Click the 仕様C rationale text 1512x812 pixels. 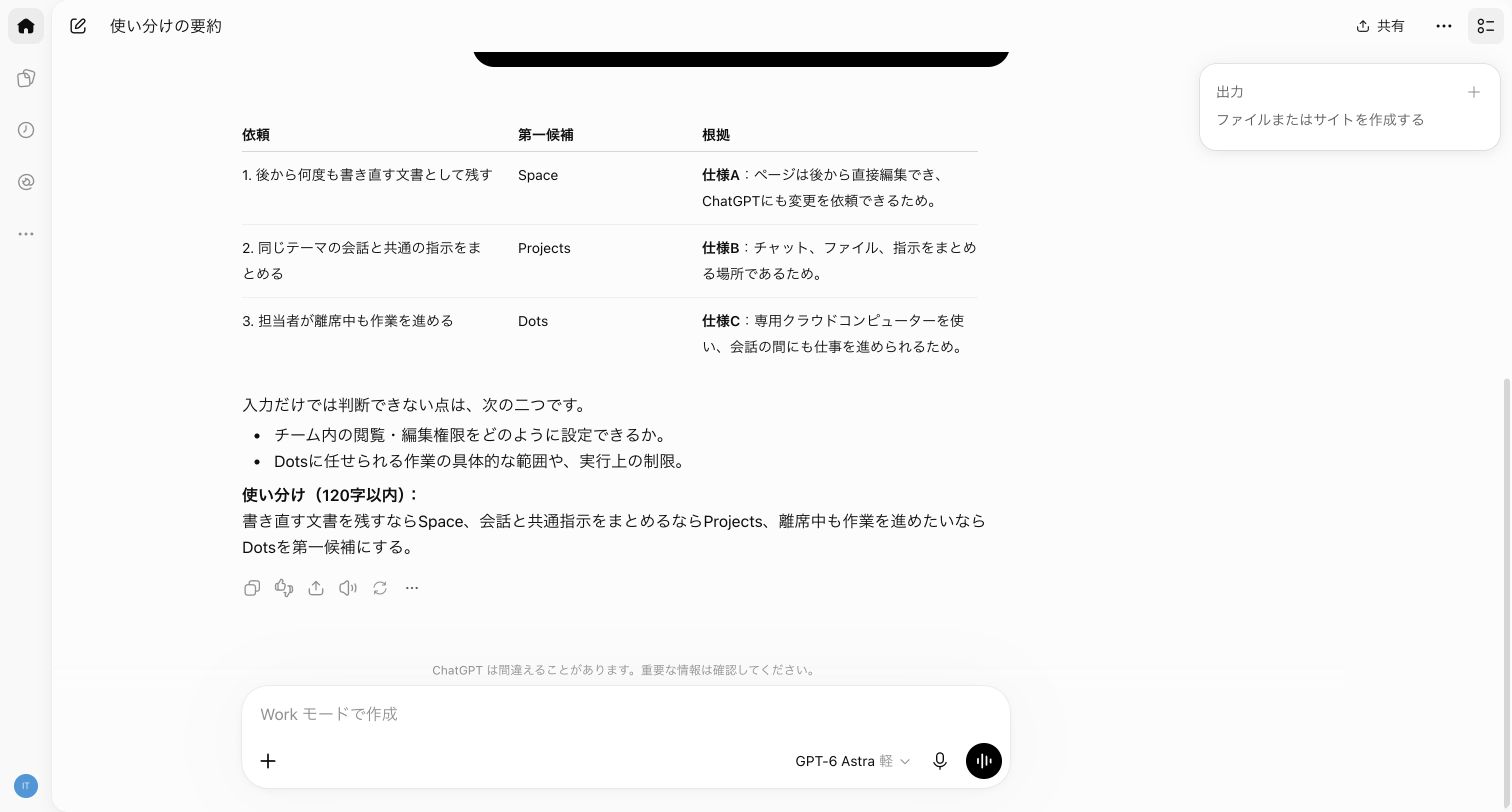click(833, 334)
